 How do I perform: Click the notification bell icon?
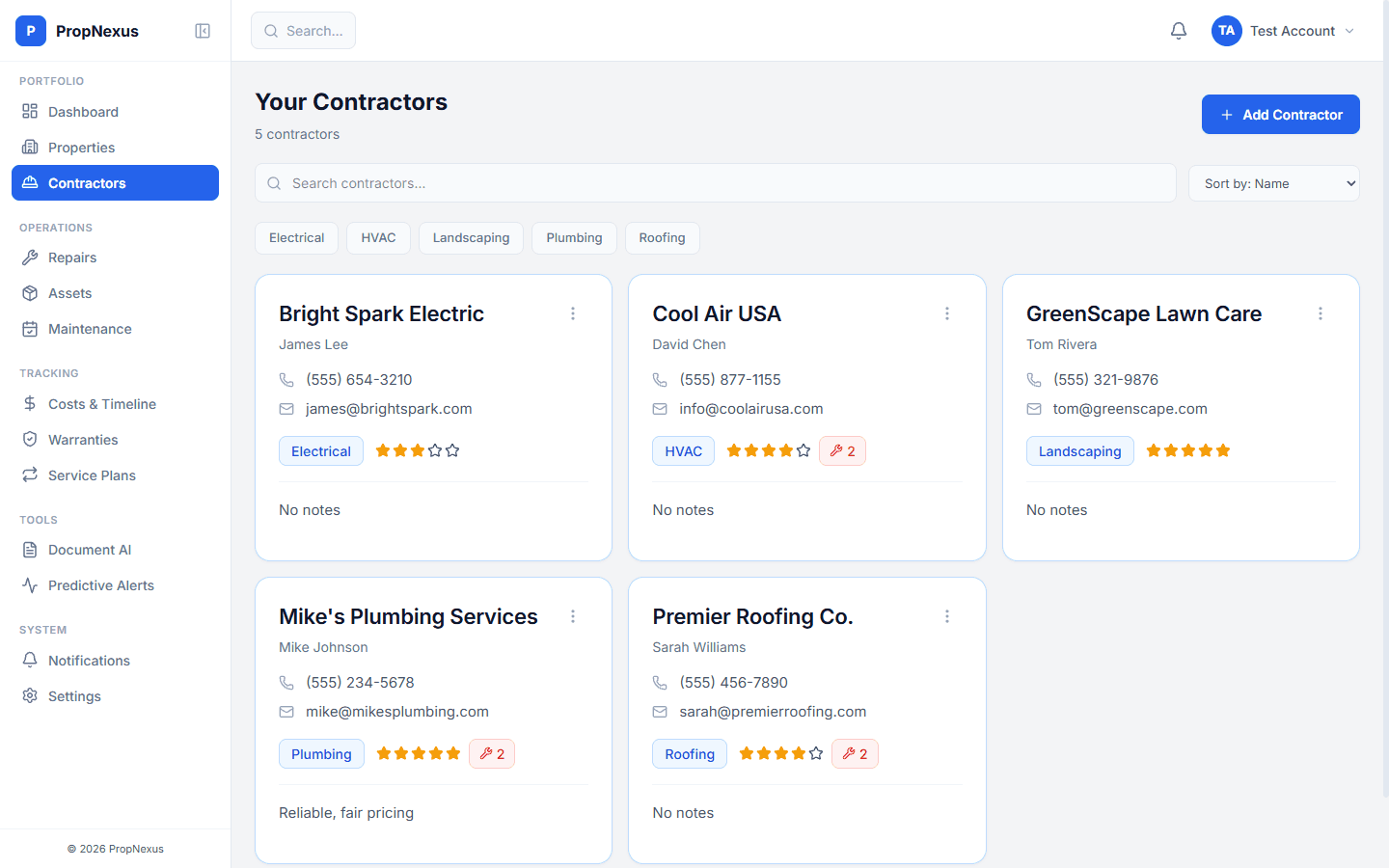point(1178,30)
